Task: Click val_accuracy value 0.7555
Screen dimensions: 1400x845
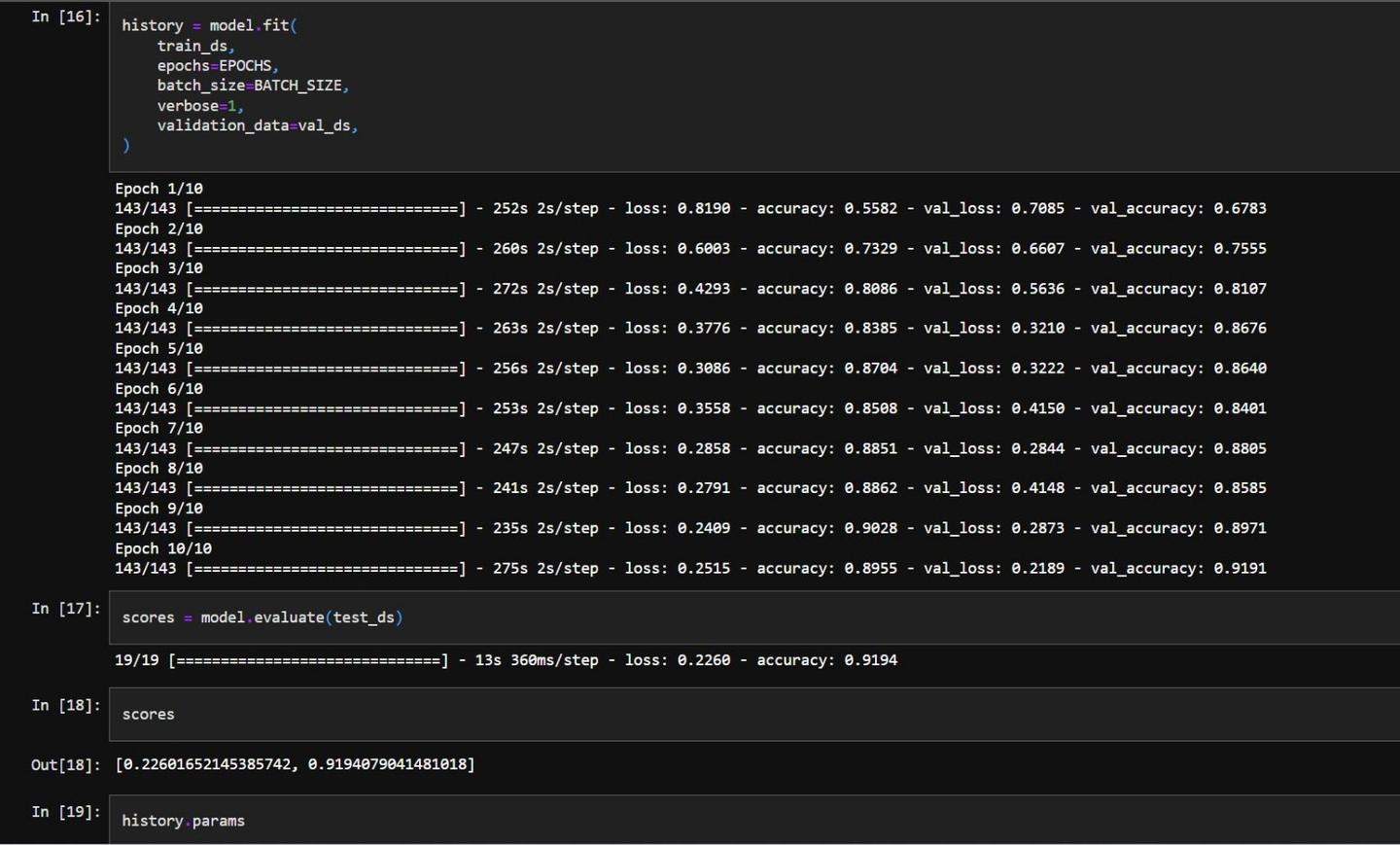Action: (1240, 249)
